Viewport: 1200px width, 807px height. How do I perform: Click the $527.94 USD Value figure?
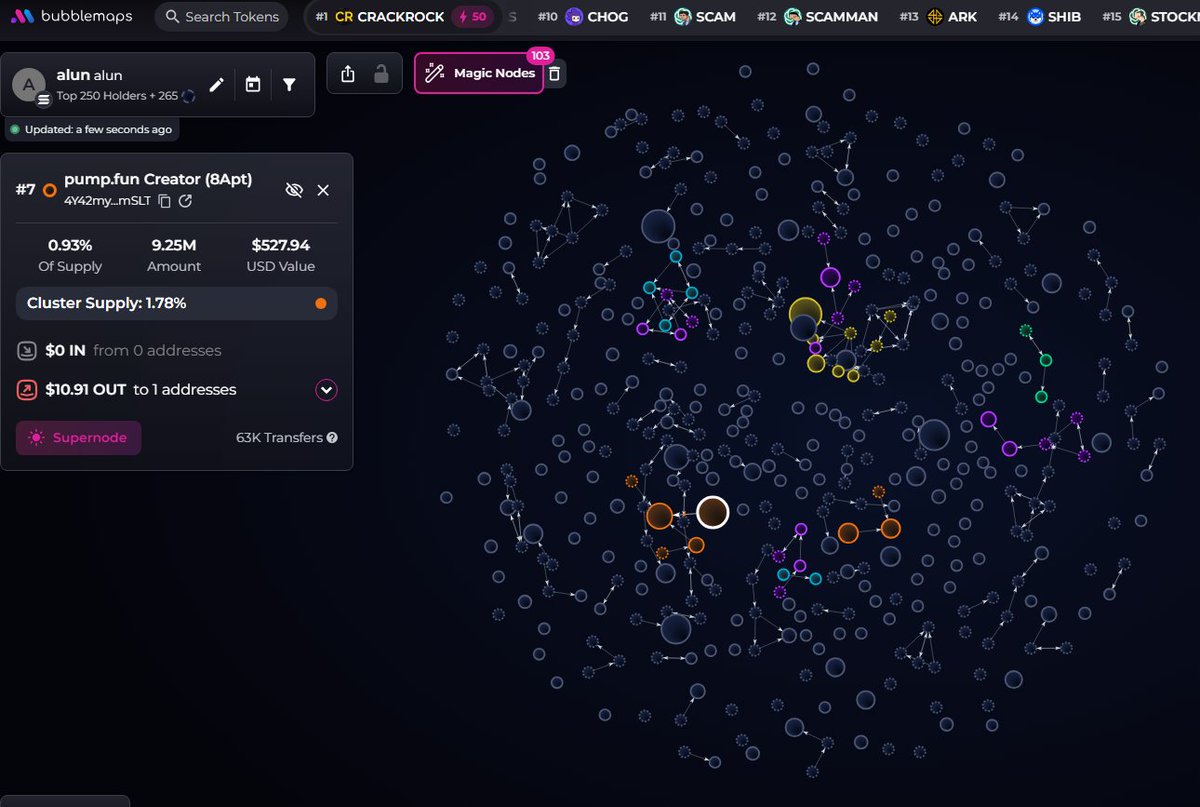tap(281, 245)
